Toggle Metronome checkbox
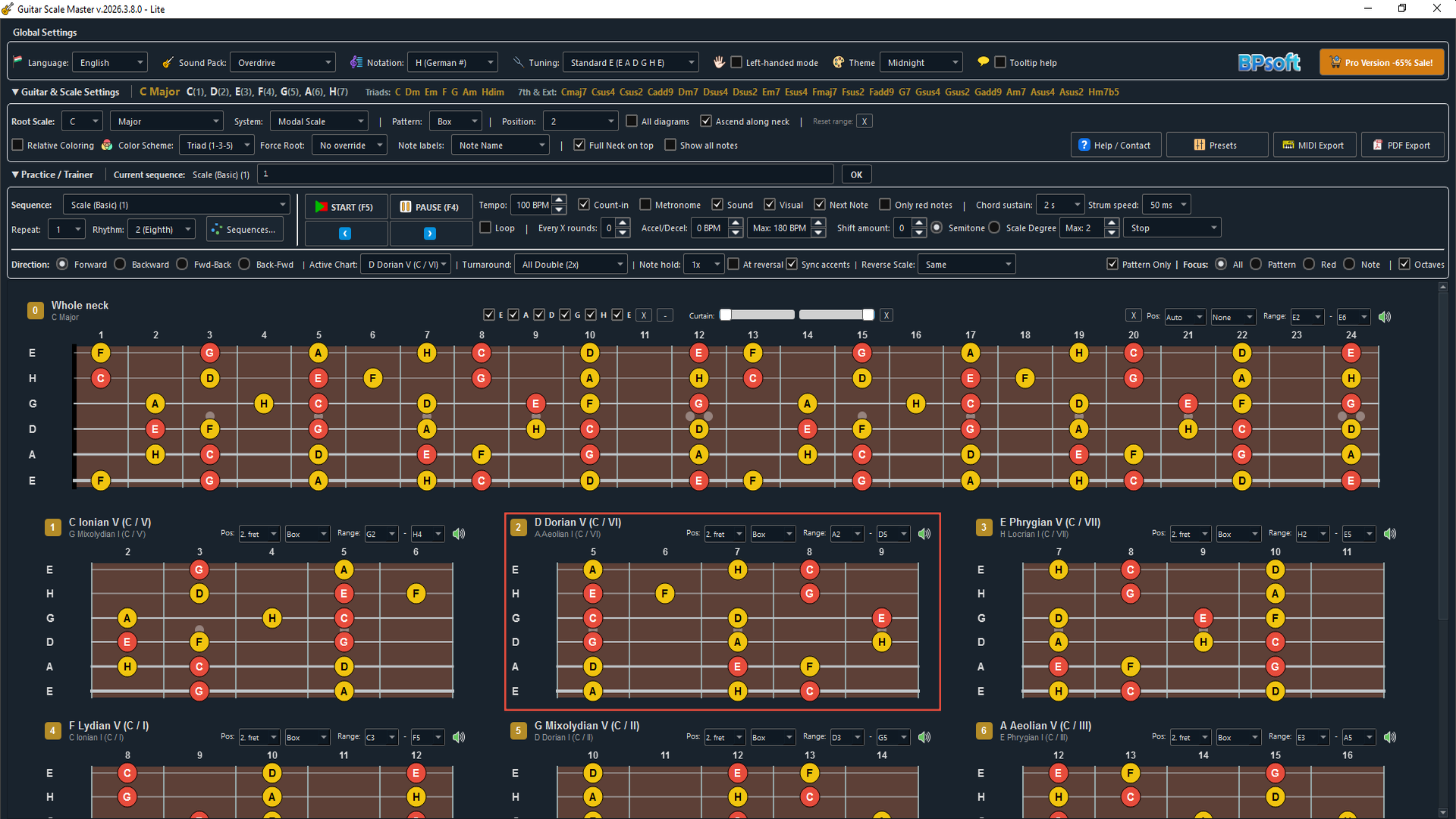 point(645,205)
